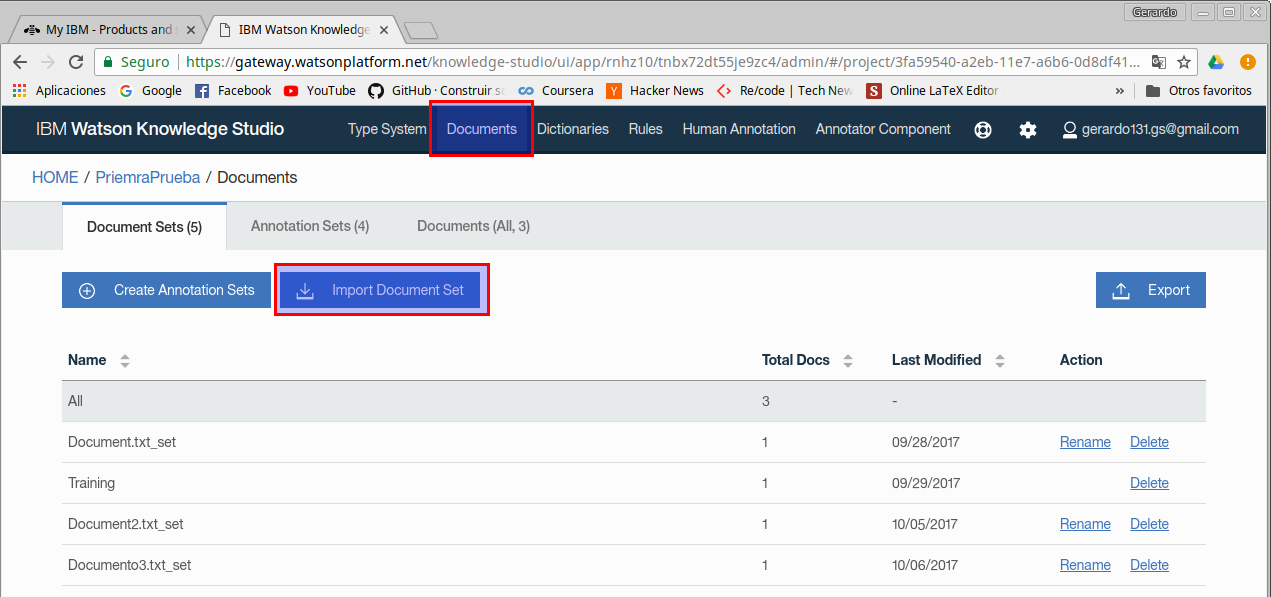Rename Document.txt_set

pos(1085,442)
